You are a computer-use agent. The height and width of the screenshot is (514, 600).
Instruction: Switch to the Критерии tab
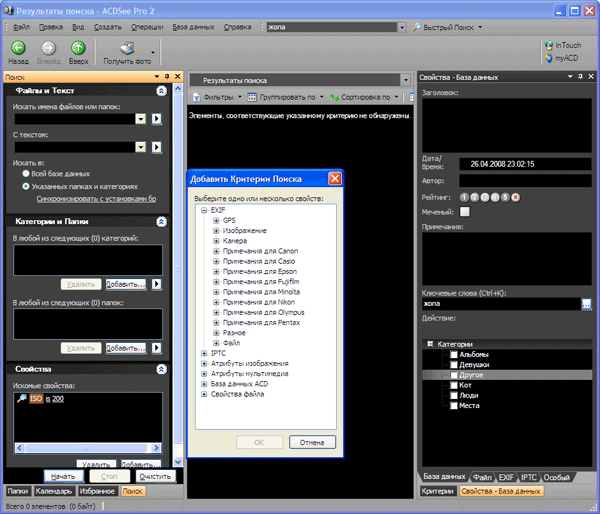coord(437,491)
